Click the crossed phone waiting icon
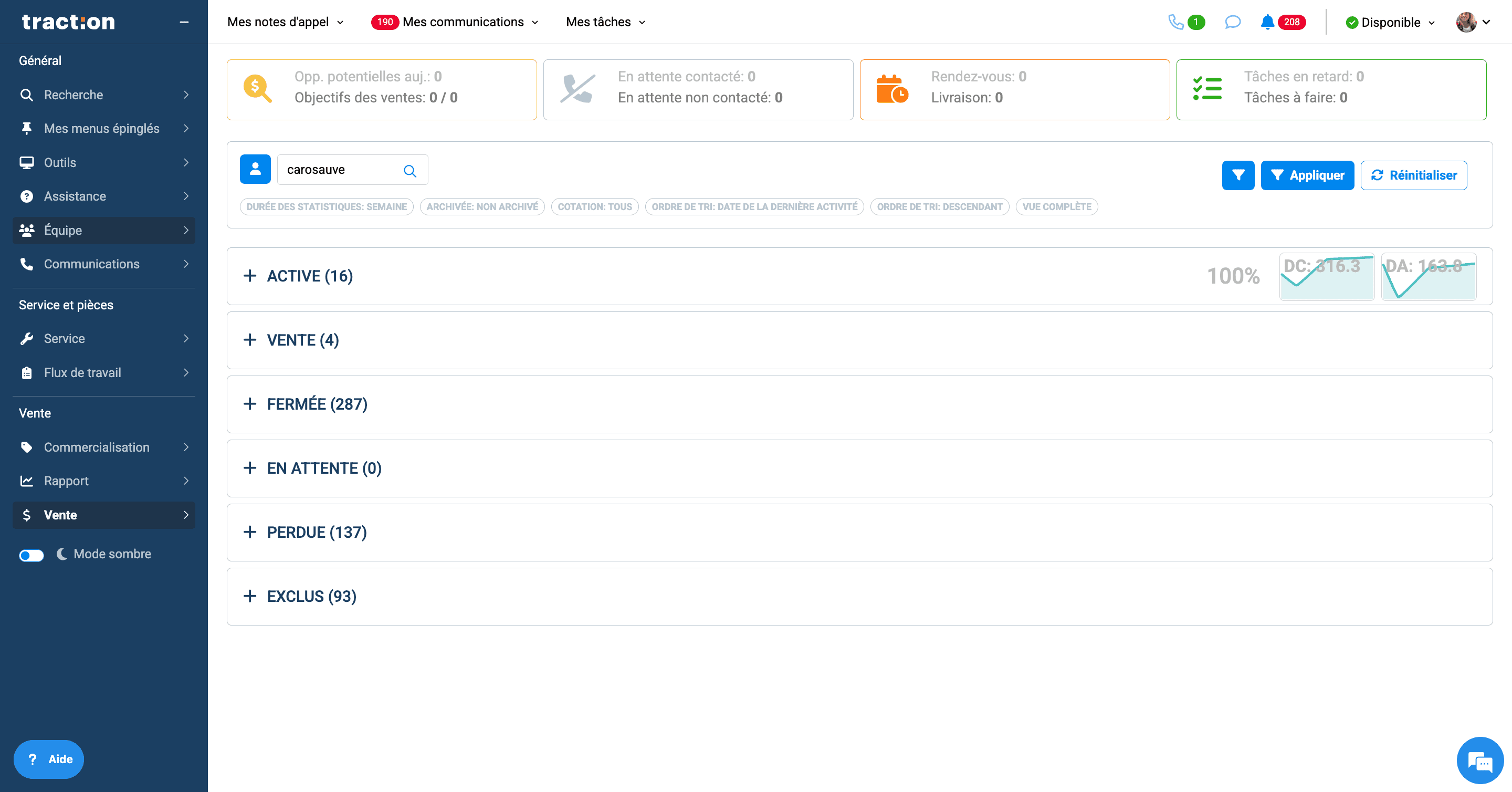Image resolution: width=1512 pixels, height=792 pixels. click(x=577, y=89)
